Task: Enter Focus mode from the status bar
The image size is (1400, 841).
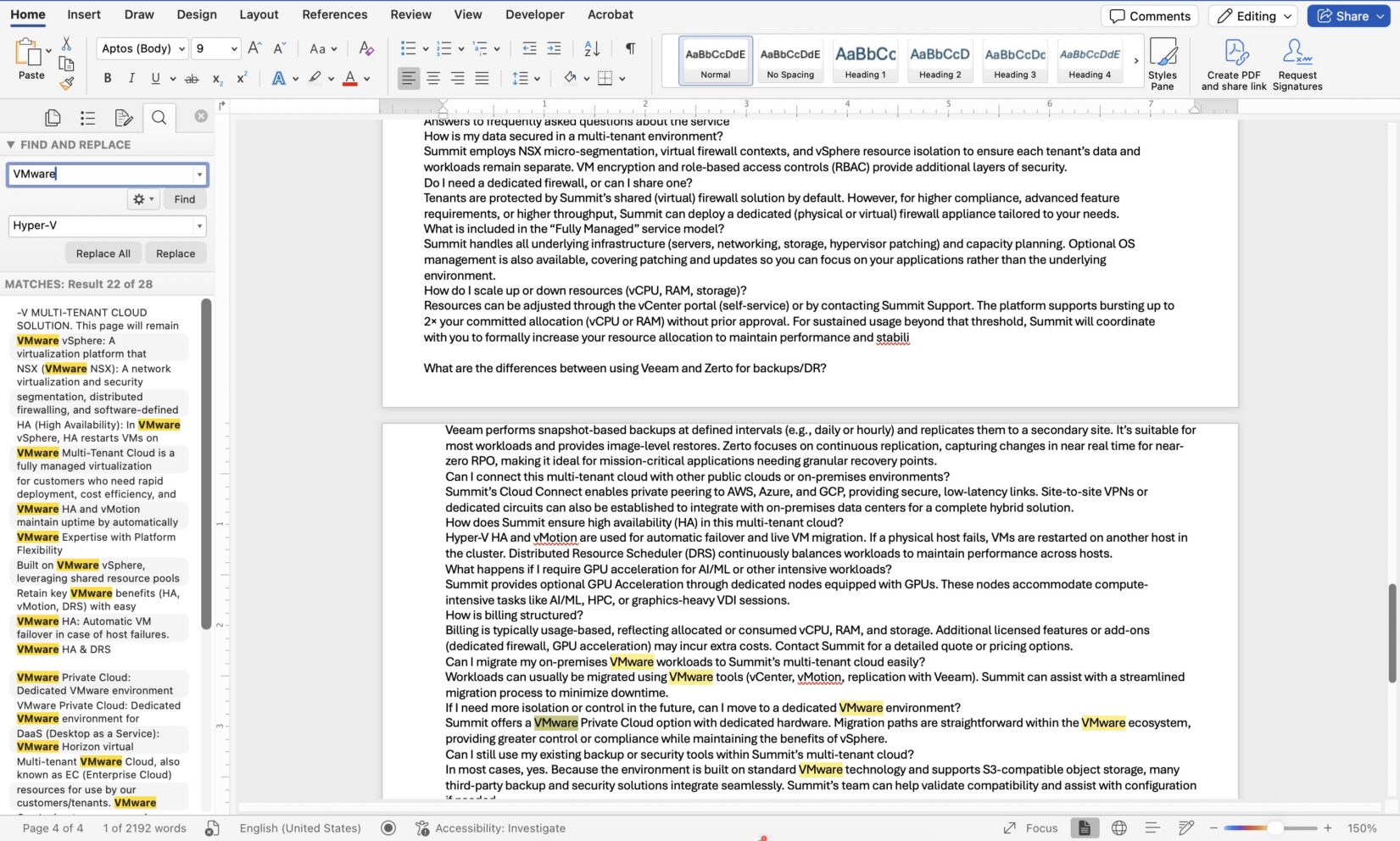Action: point(1030,828)
